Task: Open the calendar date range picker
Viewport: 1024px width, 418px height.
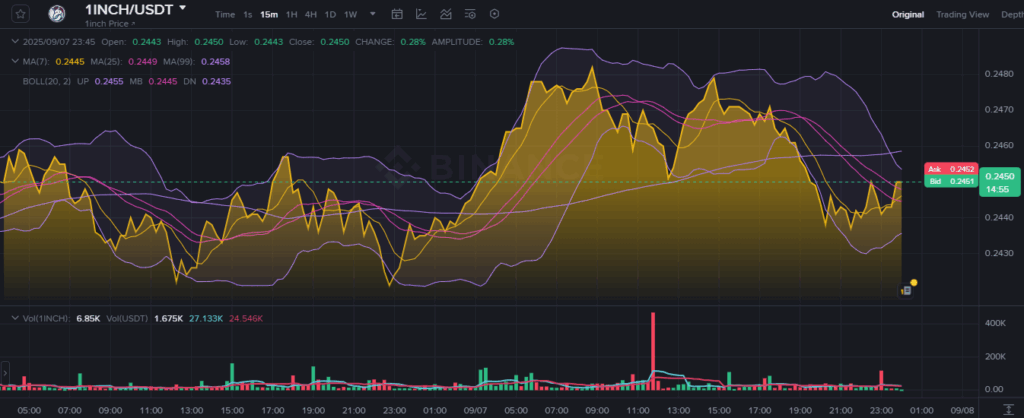Action: pyautogui.click(x=397, y=15)
